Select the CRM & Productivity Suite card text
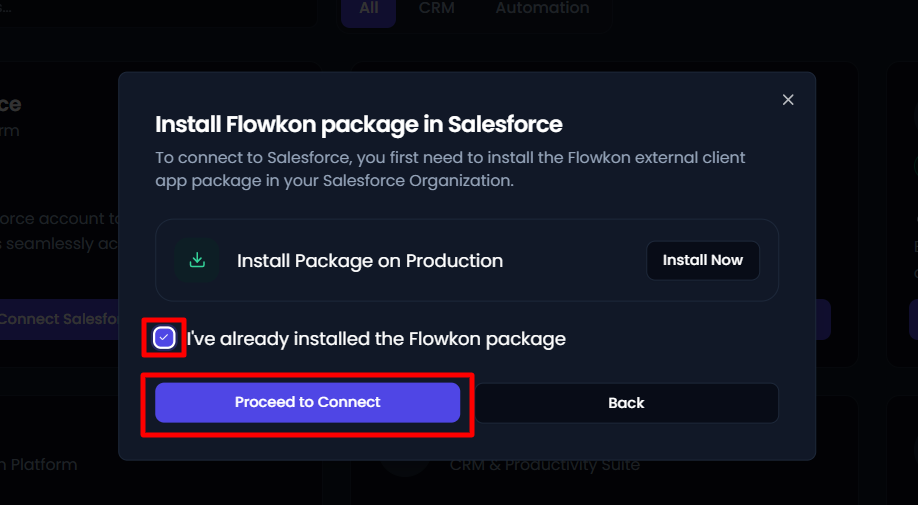The image size is (918, 505). coord(544,466)
